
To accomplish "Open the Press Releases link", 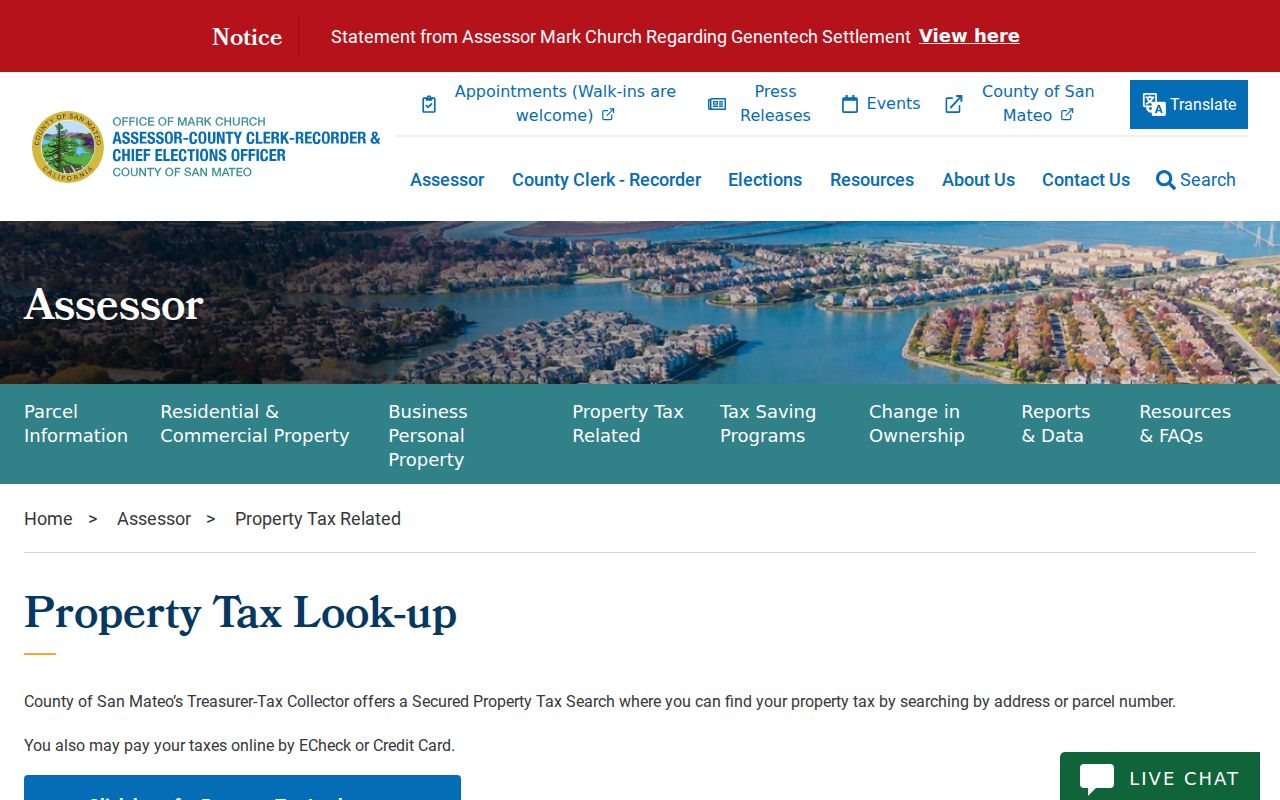I will coord(775,103).
